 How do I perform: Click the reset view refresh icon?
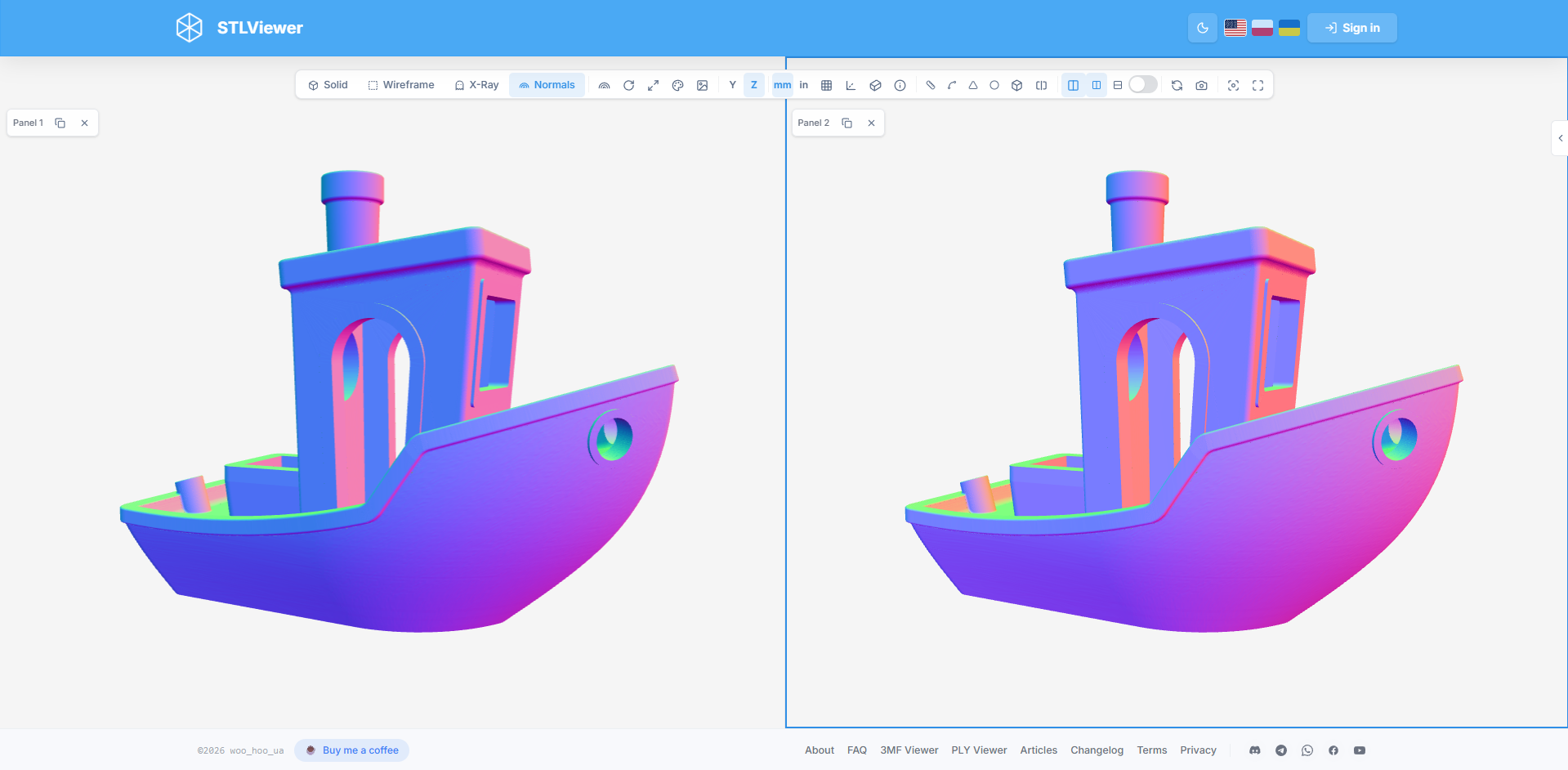pyautogui.click(x=1177, y=85)
